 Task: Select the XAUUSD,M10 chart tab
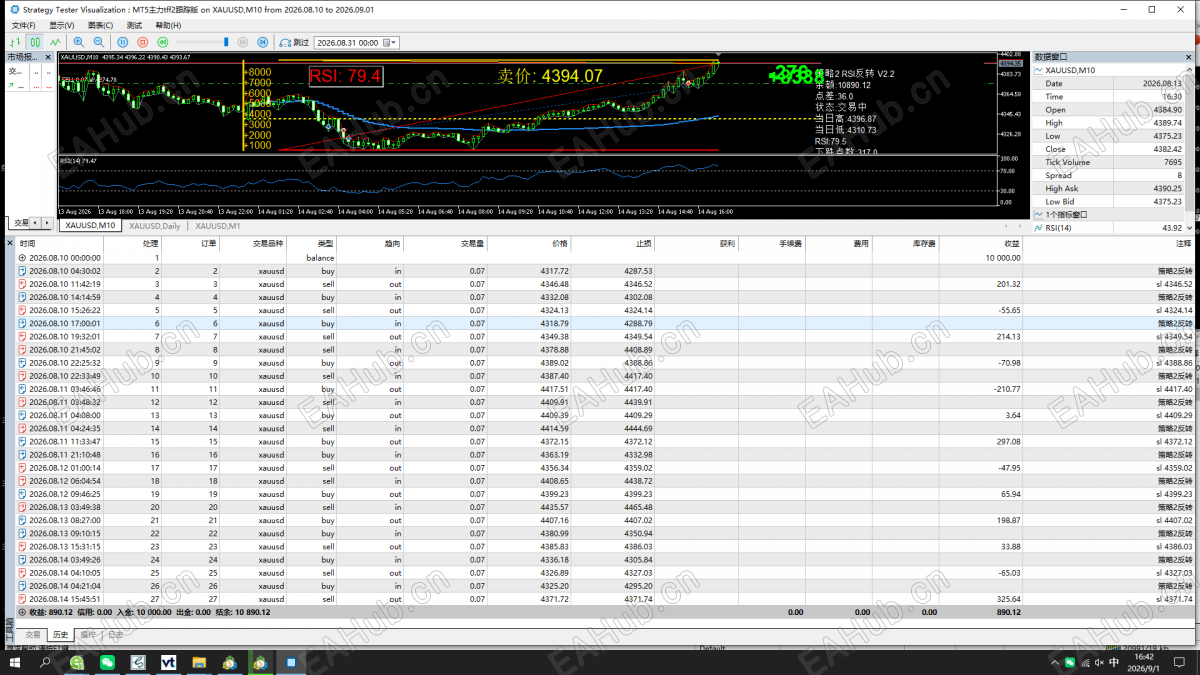point(89,226)
